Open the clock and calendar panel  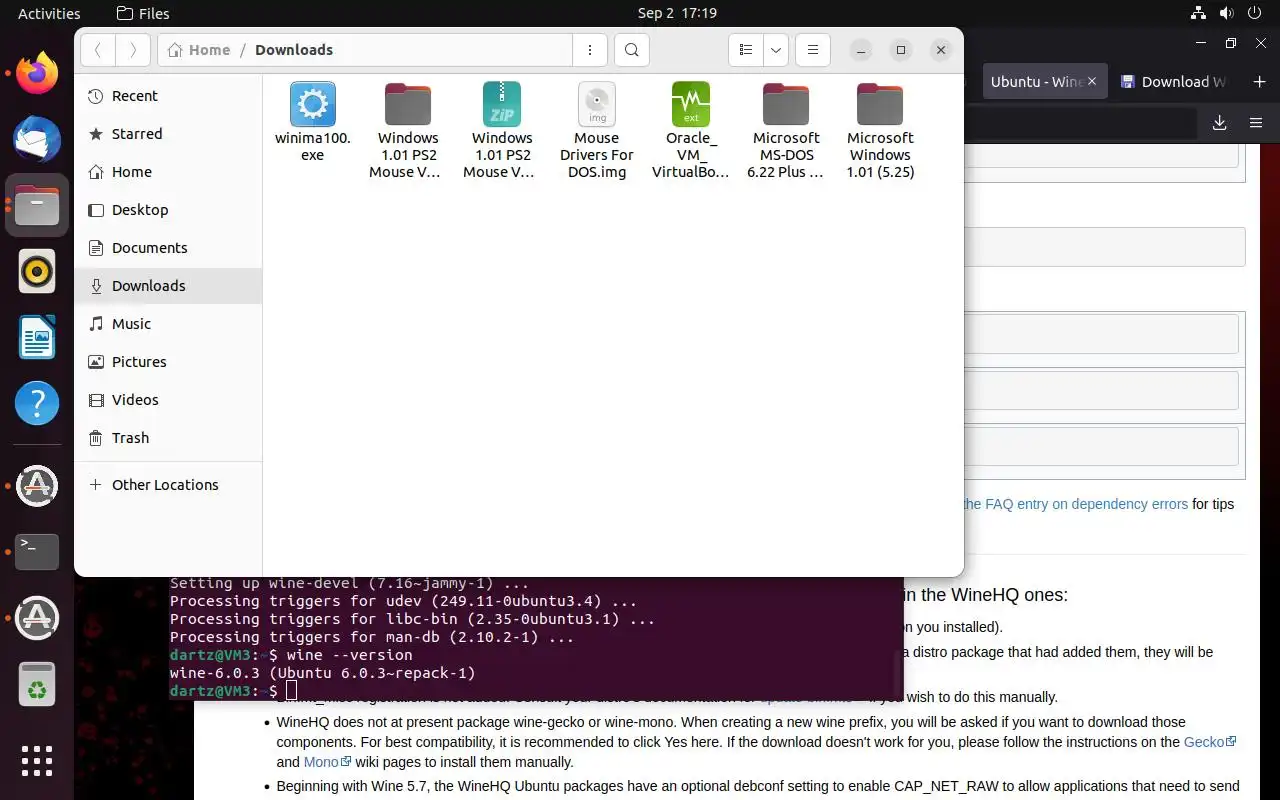point(677,13)
